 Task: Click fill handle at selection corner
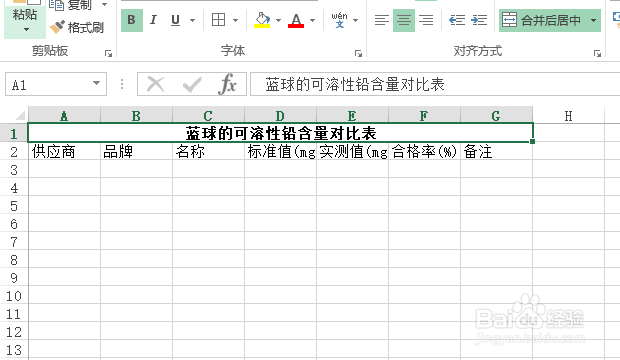click(x=533, y=142)
